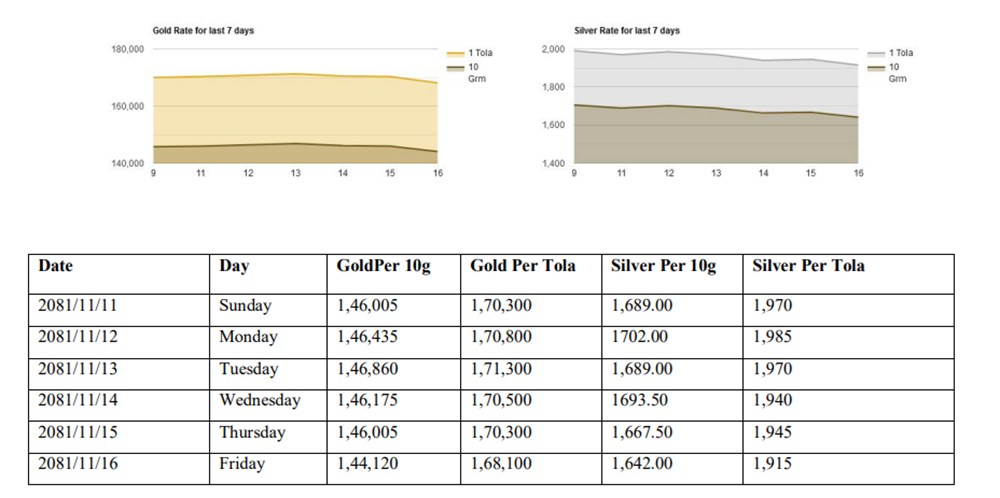
Task: Click the 1,46,860 gold price cell
Action: click(x=367, y=369)
